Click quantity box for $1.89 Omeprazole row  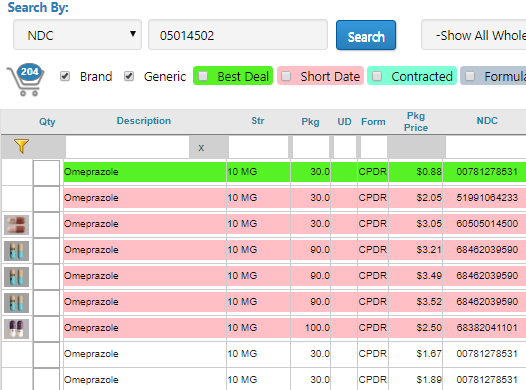click(47, 380)
